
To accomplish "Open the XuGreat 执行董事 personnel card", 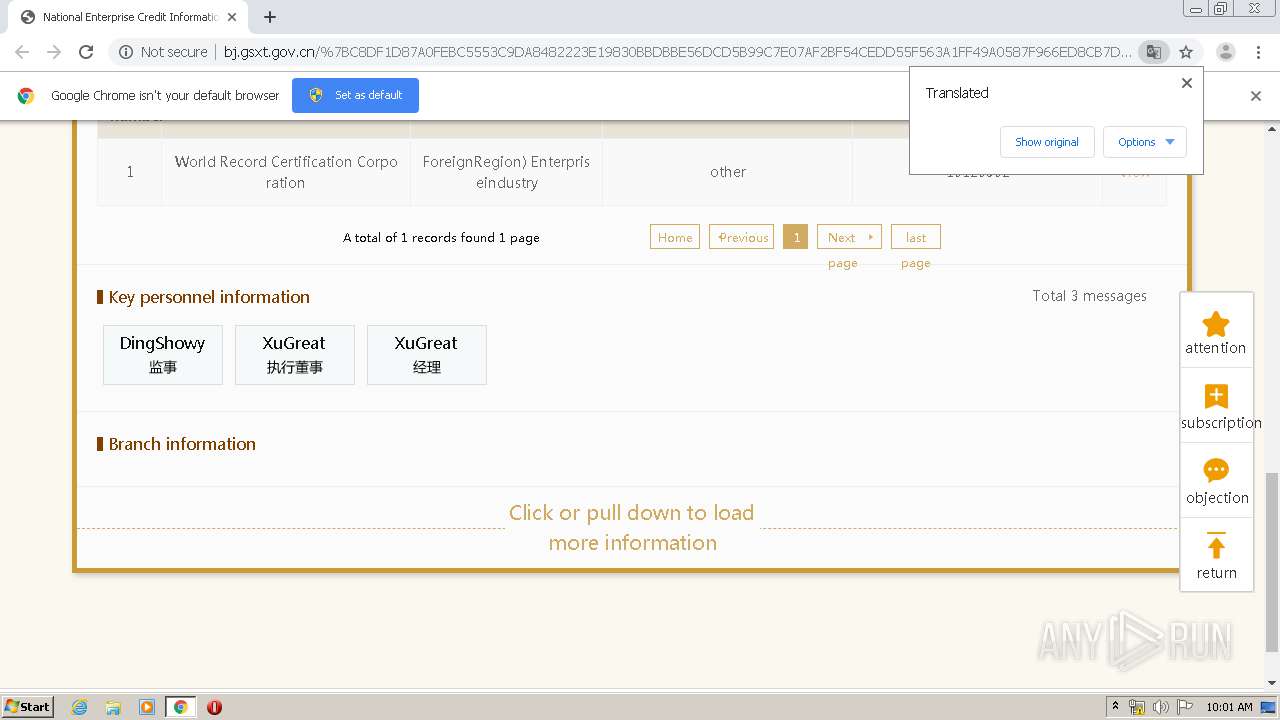I will coord(295,354).
